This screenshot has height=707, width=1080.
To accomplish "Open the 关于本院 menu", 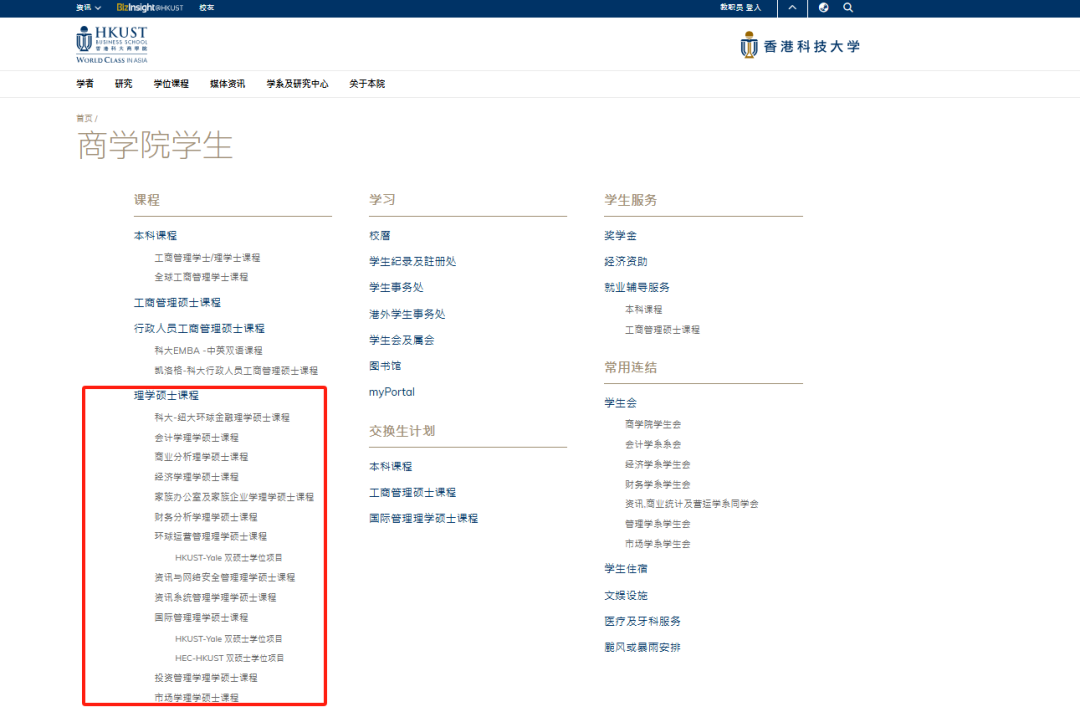I will pos(366,83).
